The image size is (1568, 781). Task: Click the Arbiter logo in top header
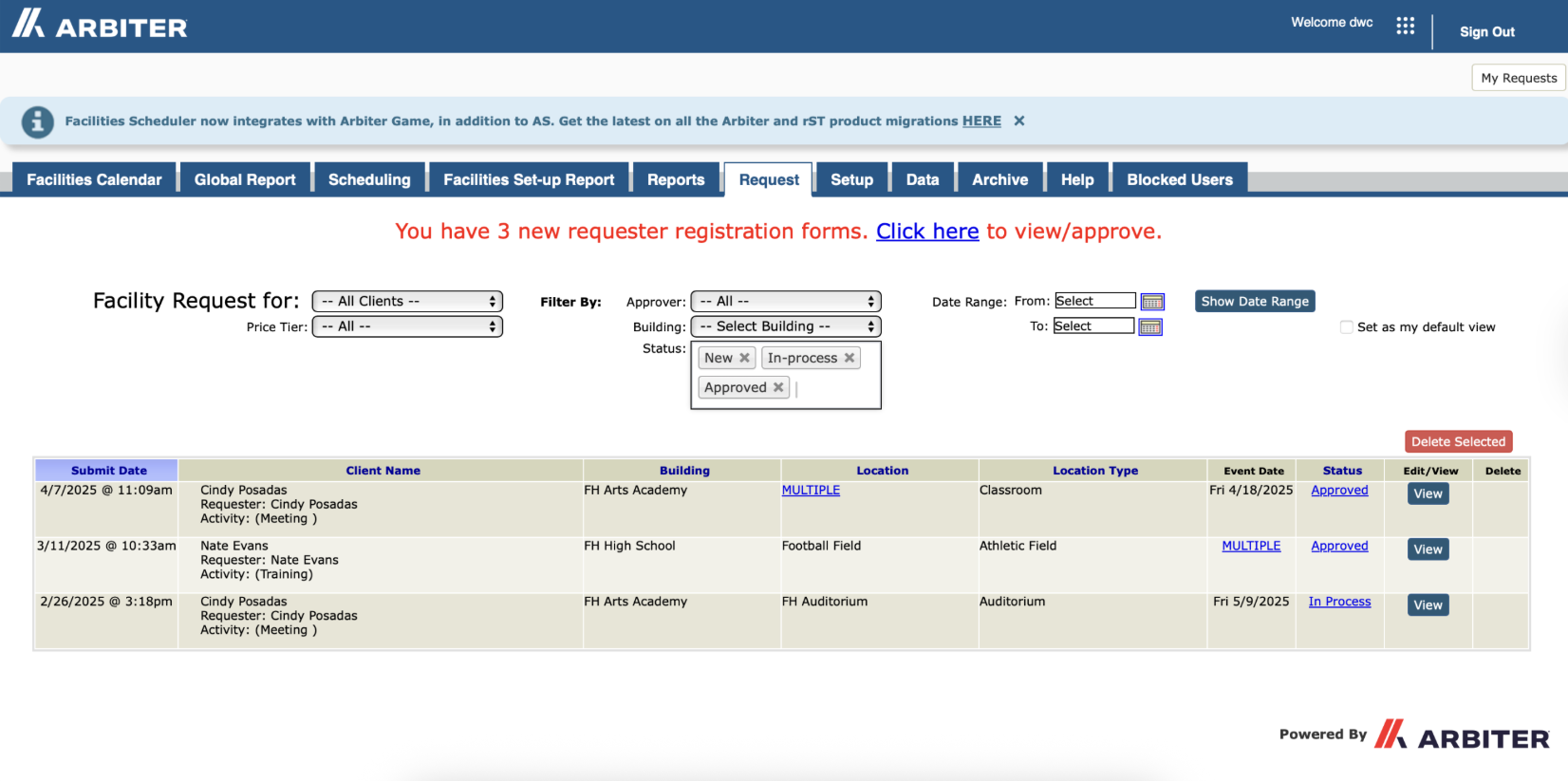[100, 24]
